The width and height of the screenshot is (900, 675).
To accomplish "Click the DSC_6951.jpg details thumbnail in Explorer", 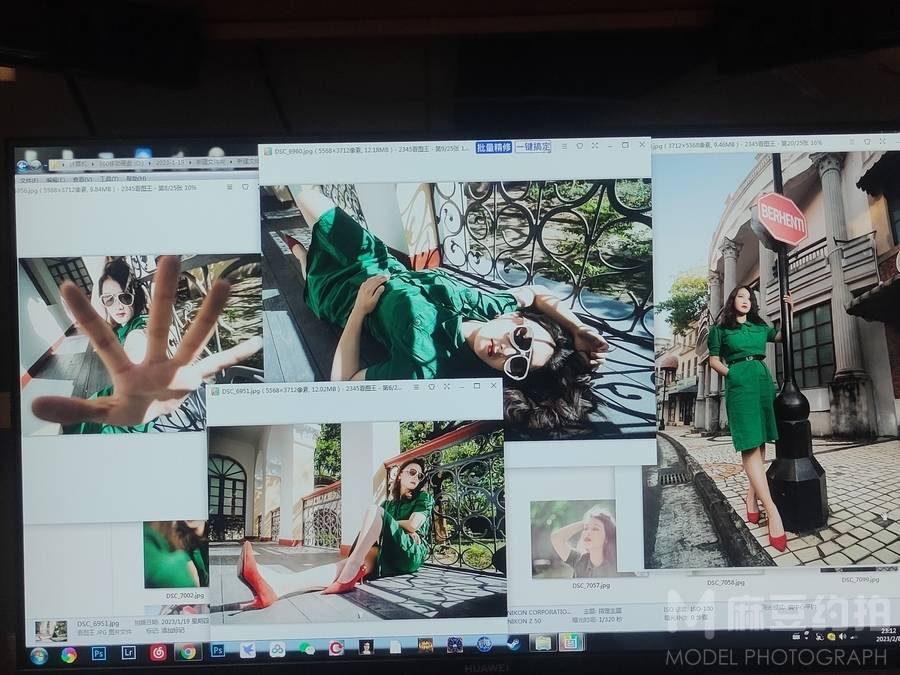I will [51, 631].
